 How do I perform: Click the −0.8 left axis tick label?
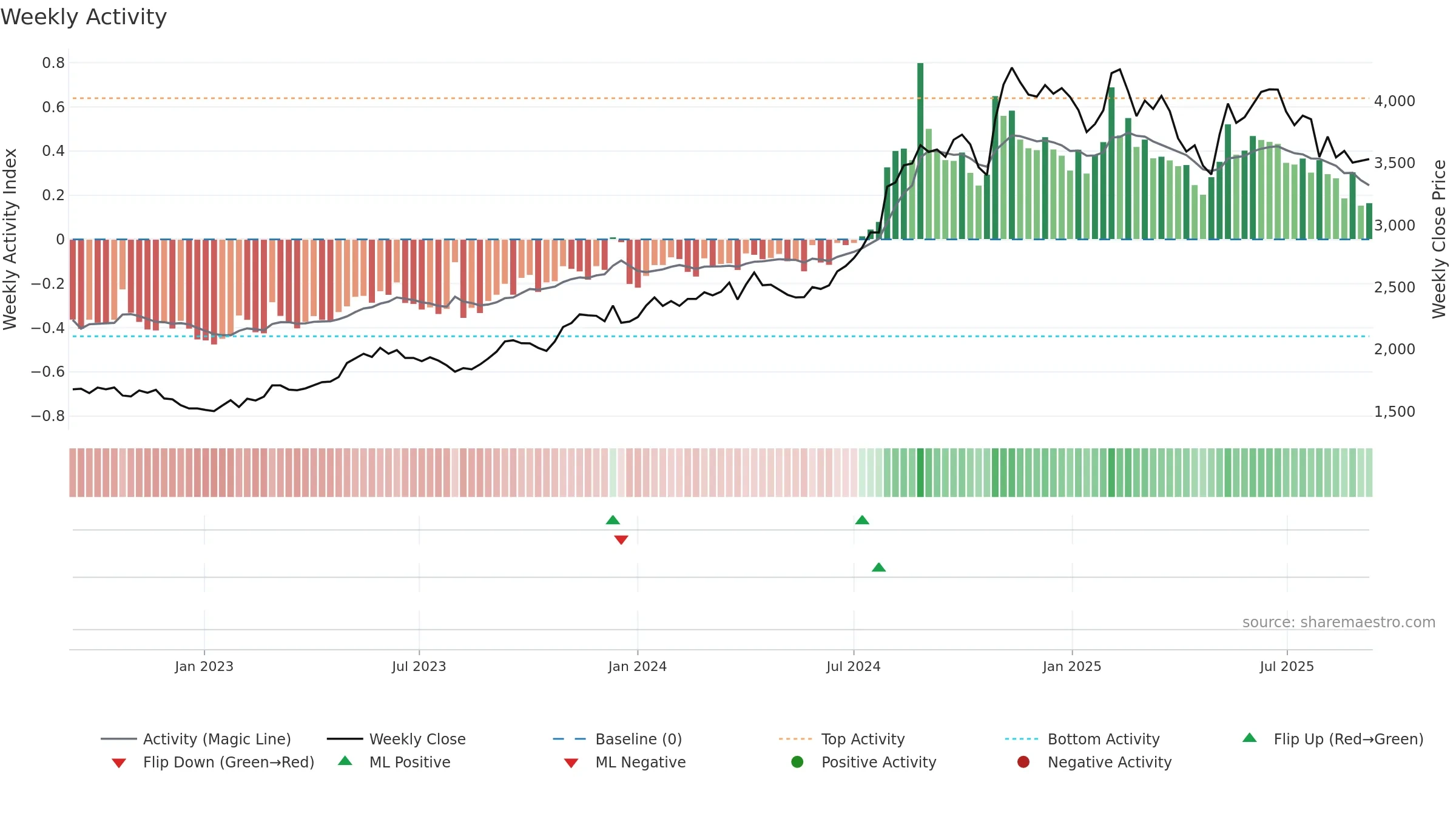[x=48, y=416]
